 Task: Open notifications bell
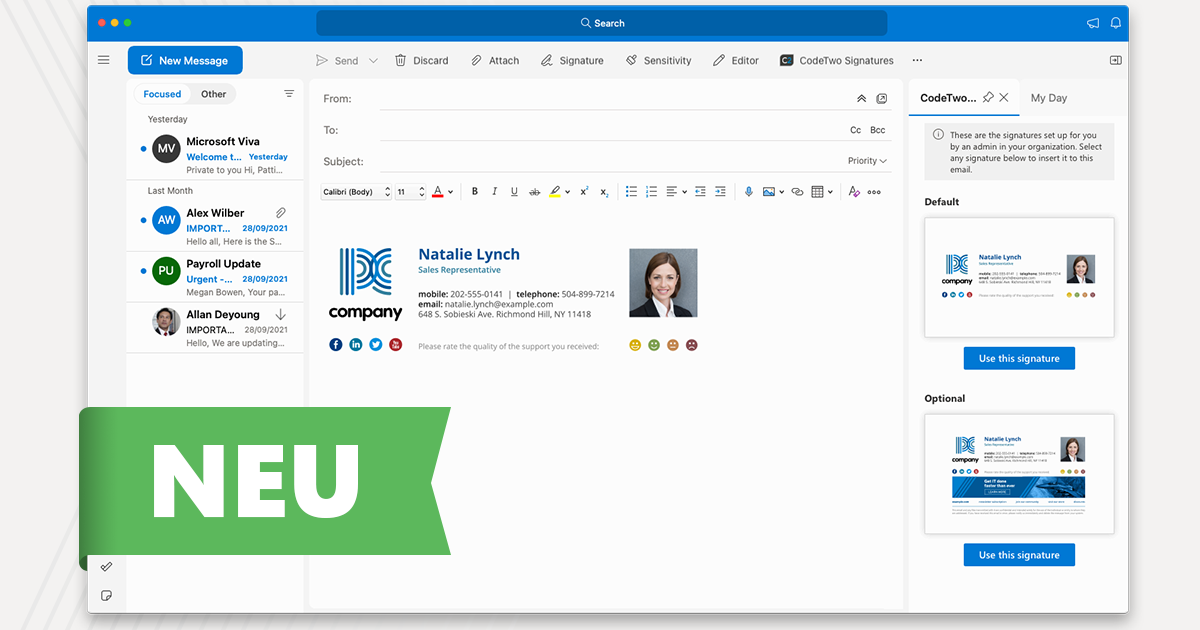pos(1116,23)
